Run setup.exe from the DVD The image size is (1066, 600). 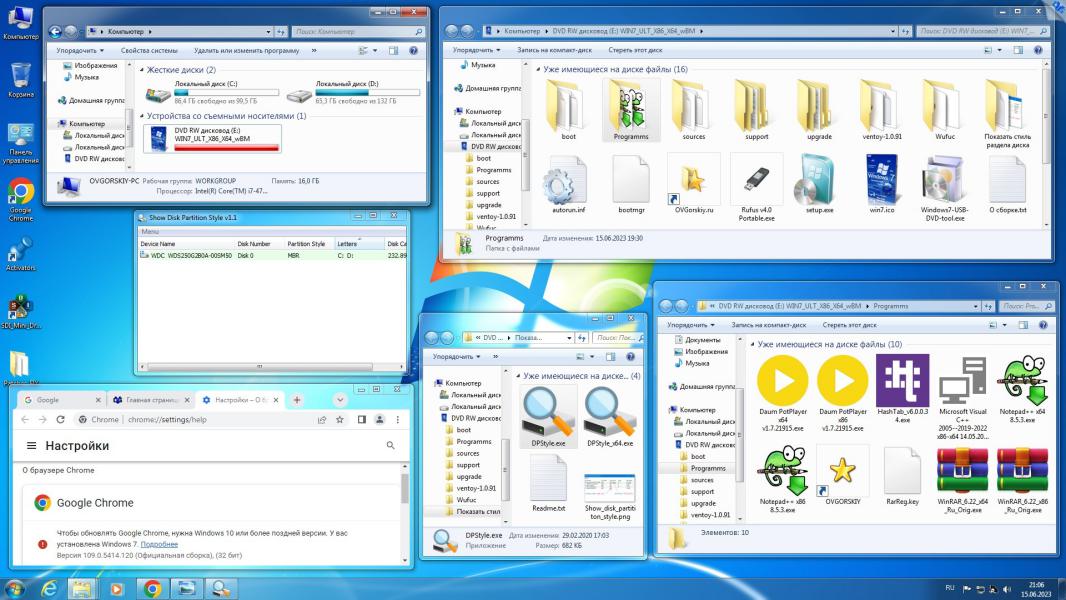pyautogui.click(x=819, y=184)
